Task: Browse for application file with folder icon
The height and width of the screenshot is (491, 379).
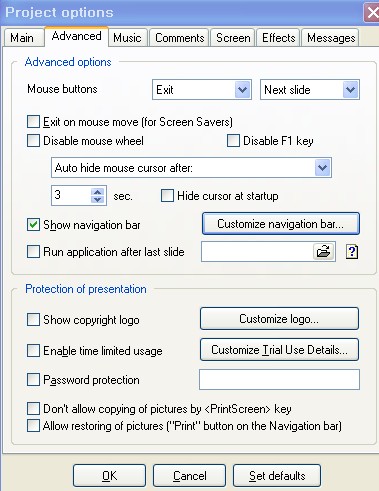Action: click(324, 252)
